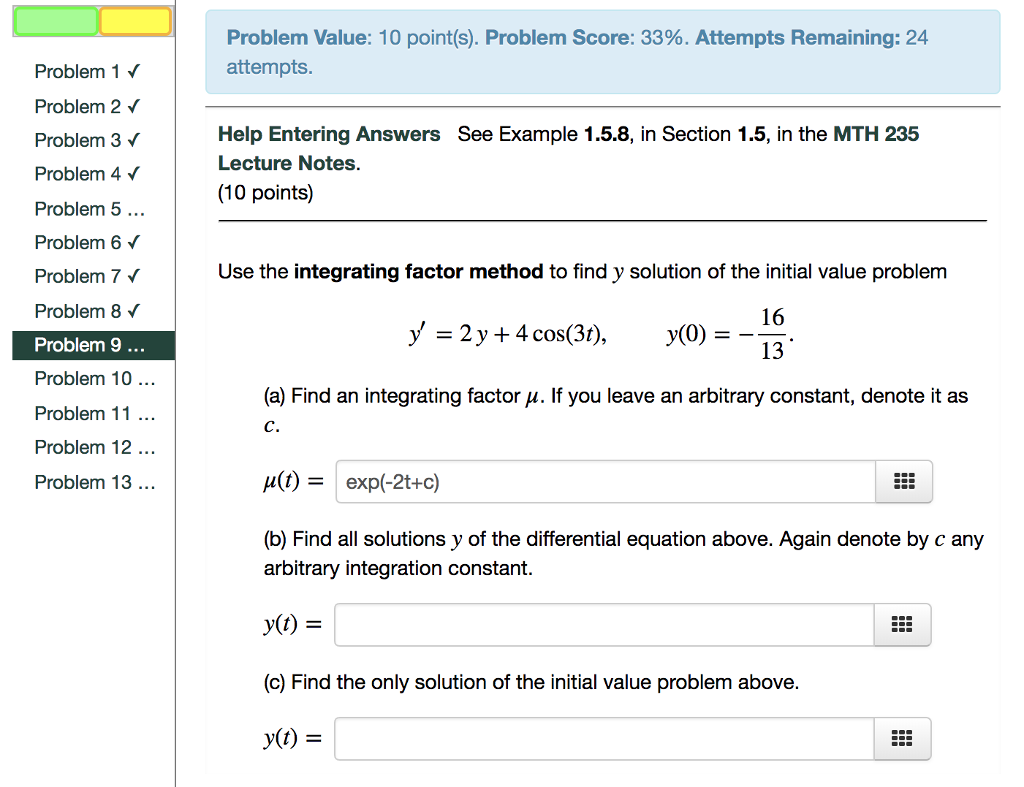Select Problem 3

(79, 140)
